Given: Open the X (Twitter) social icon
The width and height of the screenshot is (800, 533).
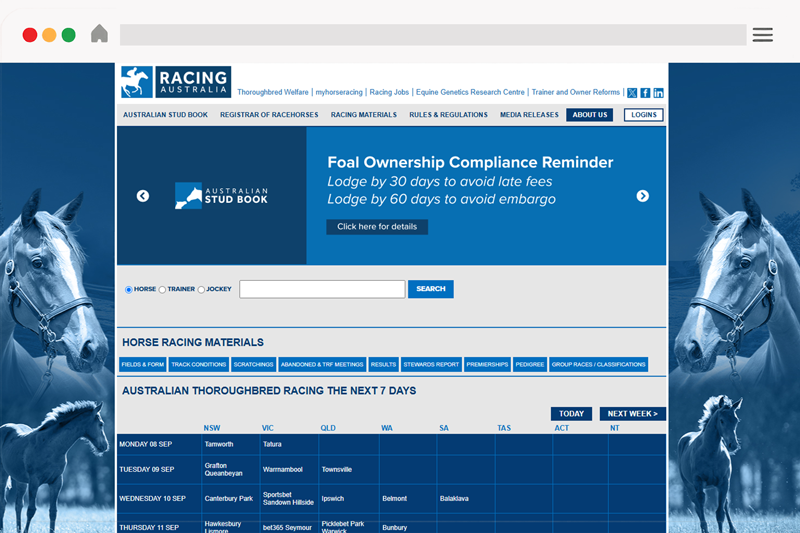Looking at the screenshot, I should click(632, 93).
